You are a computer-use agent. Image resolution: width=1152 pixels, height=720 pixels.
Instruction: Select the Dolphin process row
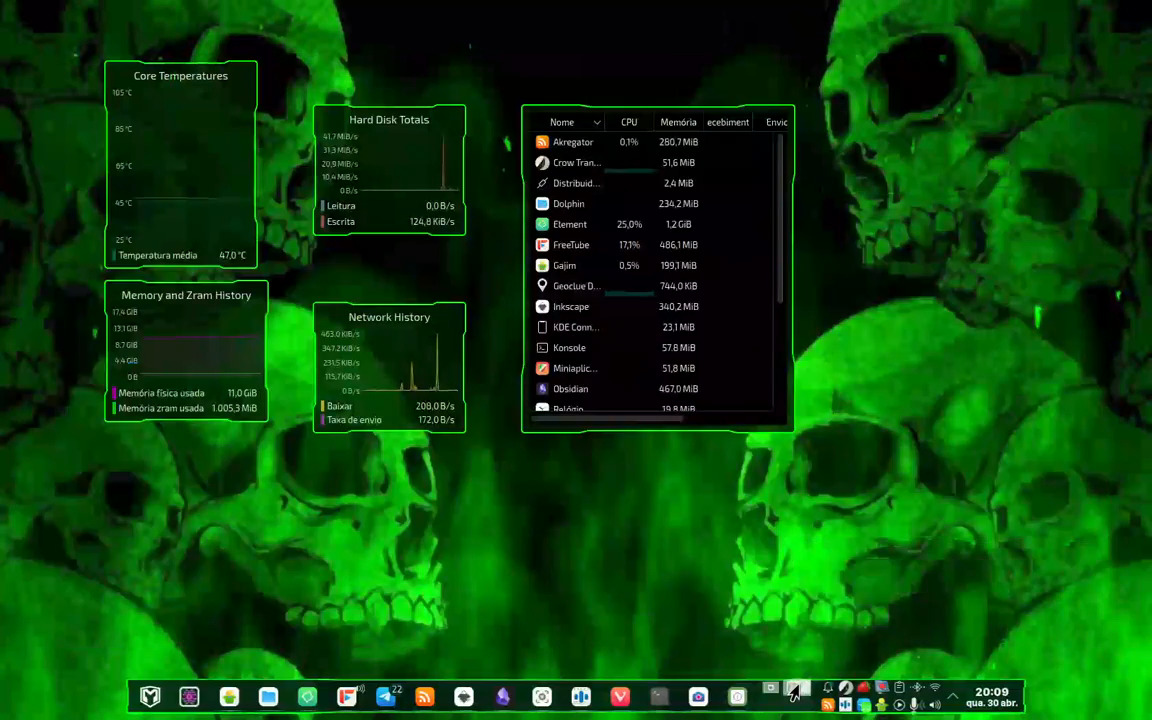pos(652,204)
